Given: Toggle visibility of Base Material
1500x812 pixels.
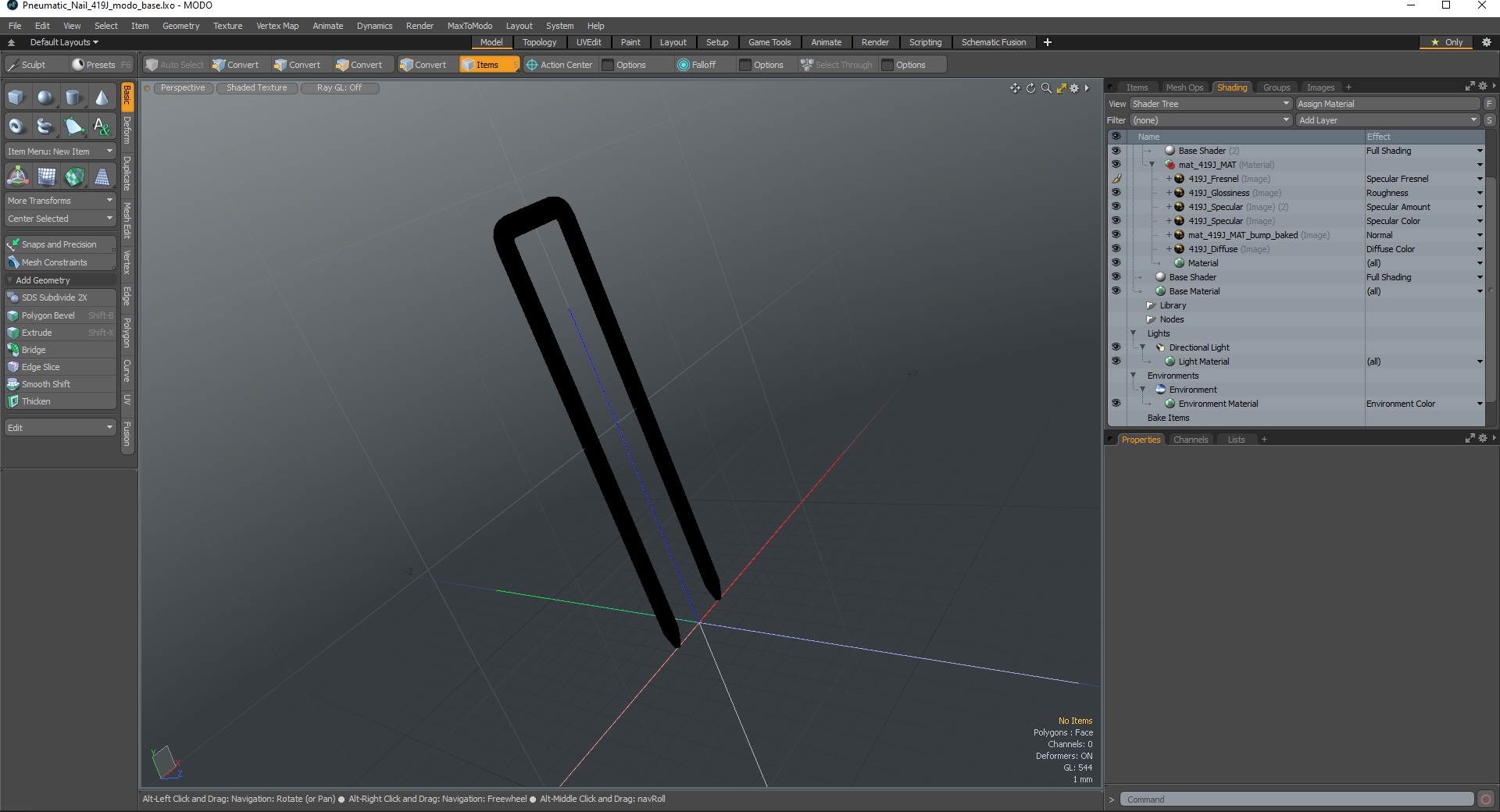Looking at the screenshot, I should click(x=1116, y=291).
